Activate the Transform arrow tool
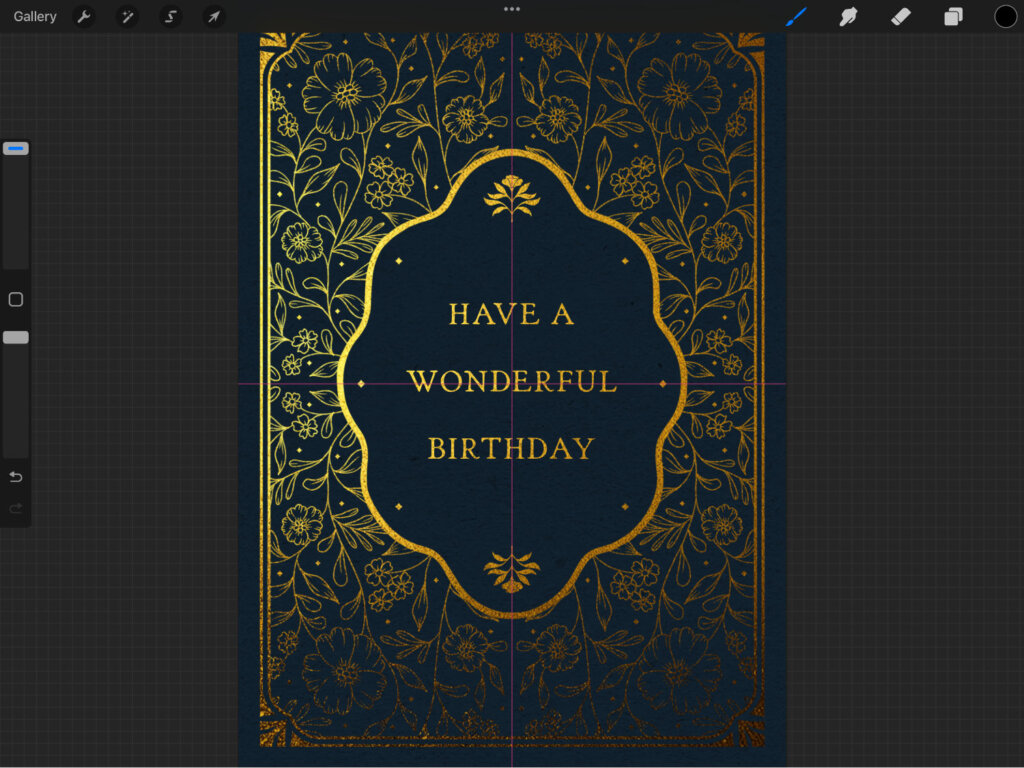The height and width of the screenshot is (768, 1024). coord(214,17)
